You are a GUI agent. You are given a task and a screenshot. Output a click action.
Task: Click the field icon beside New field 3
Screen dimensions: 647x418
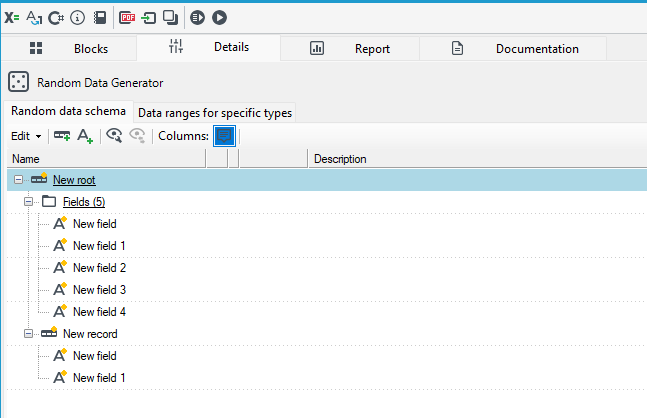[x=60, y=289]
